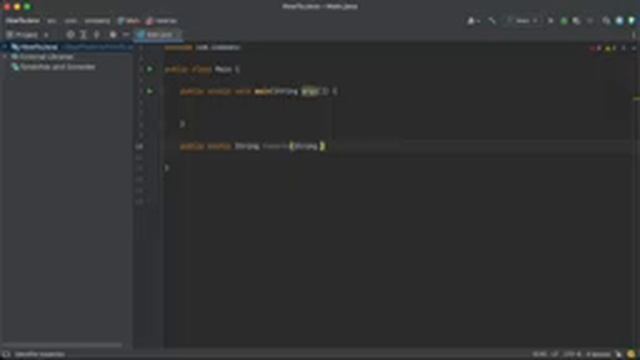Expand the project root tree arrow

(x=5, y=47)
